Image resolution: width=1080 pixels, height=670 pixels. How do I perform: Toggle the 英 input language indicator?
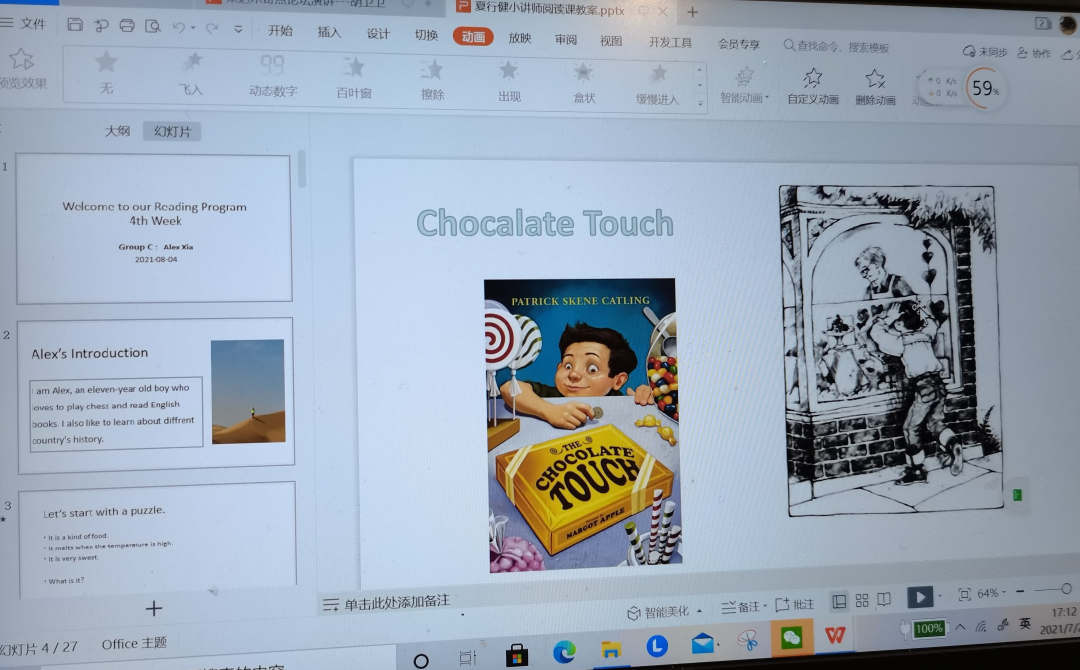[x=1025, y=623]
